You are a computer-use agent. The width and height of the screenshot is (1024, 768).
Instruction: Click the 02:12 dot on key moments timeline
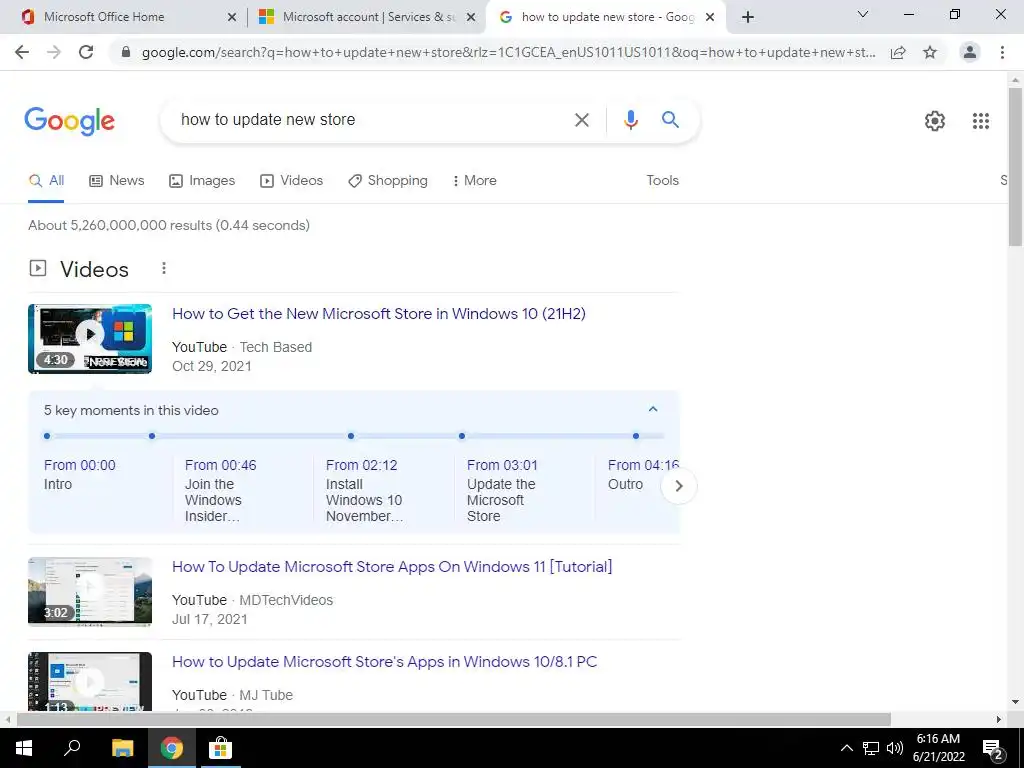[351, 436]
